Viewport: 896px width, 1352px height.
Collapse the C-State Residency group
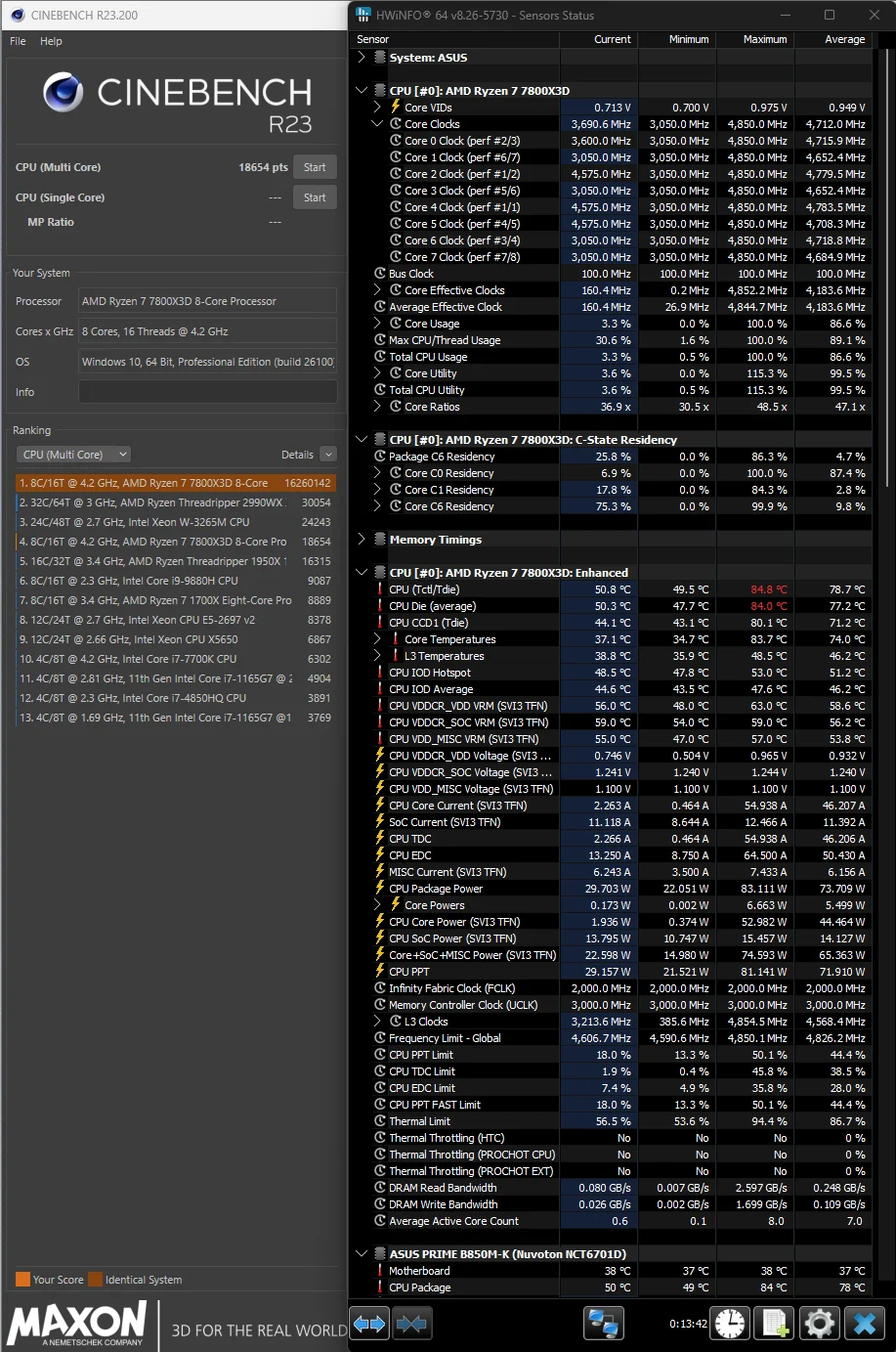pyautogui.click(x=362, y=440)
